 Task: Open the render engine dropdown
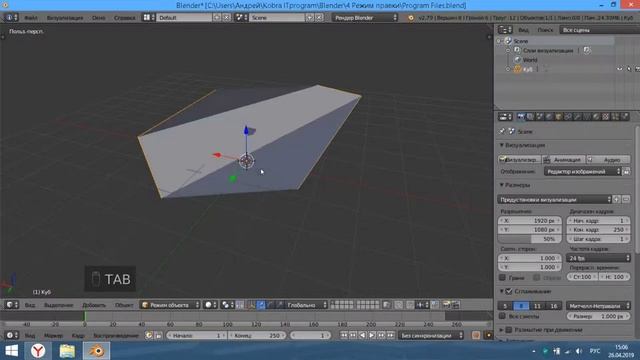[365, 18]
